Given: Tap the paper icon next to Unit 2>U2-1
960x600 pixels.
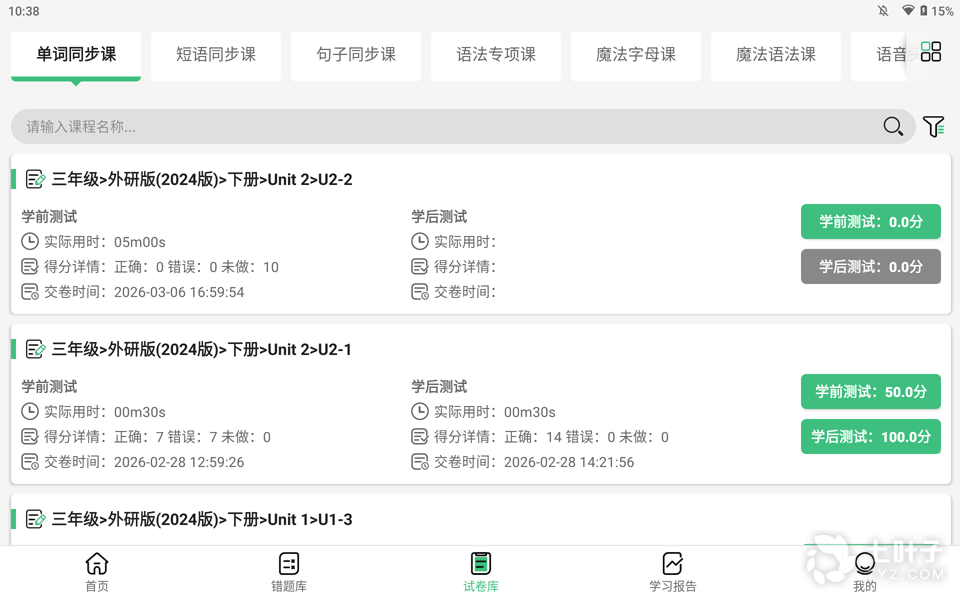Looking at the screenshot, I should point(36,350).
